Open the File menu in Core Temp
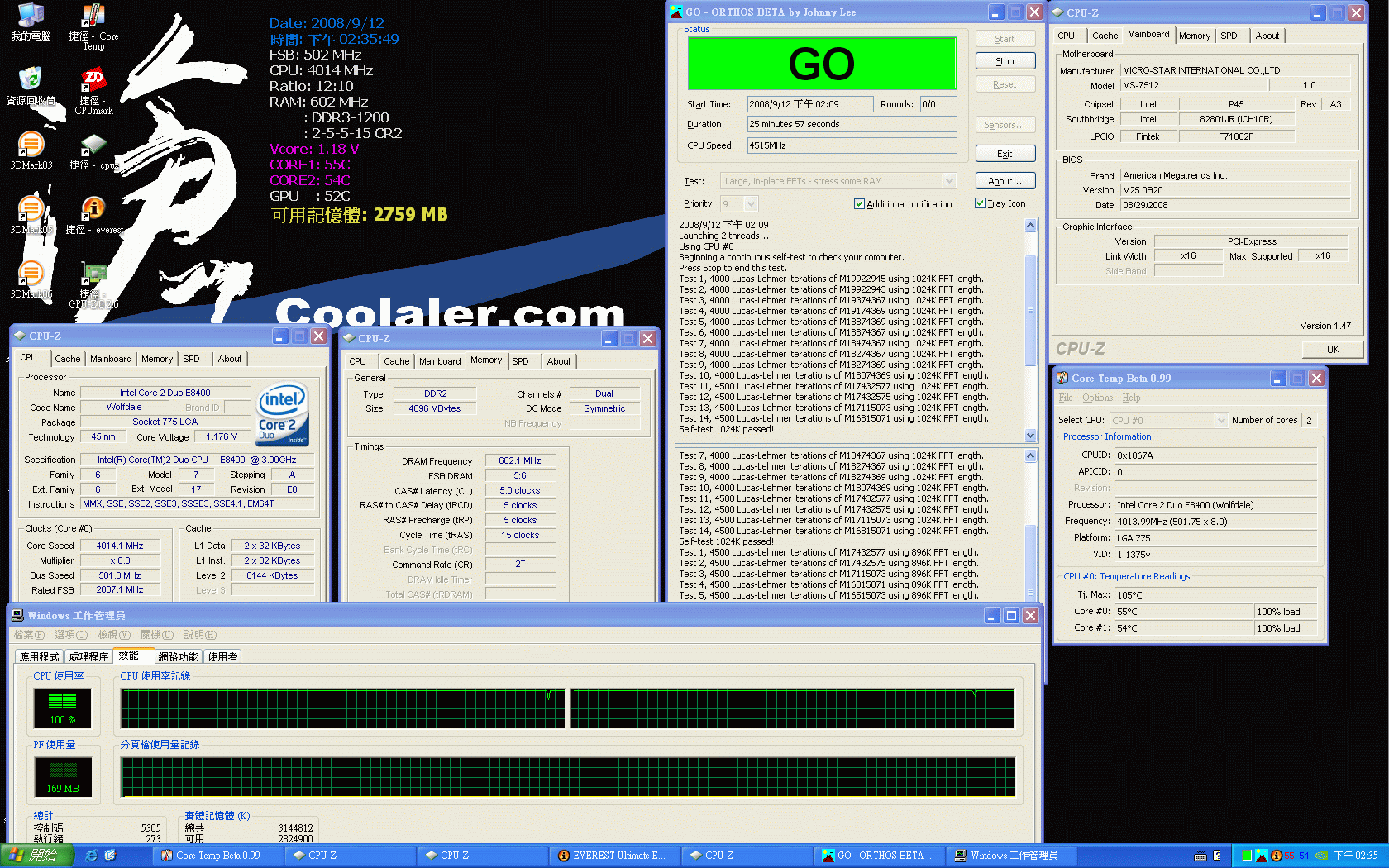This screenshot has width=1389, height=868. pyautogui.click(x=1066, y=398)
